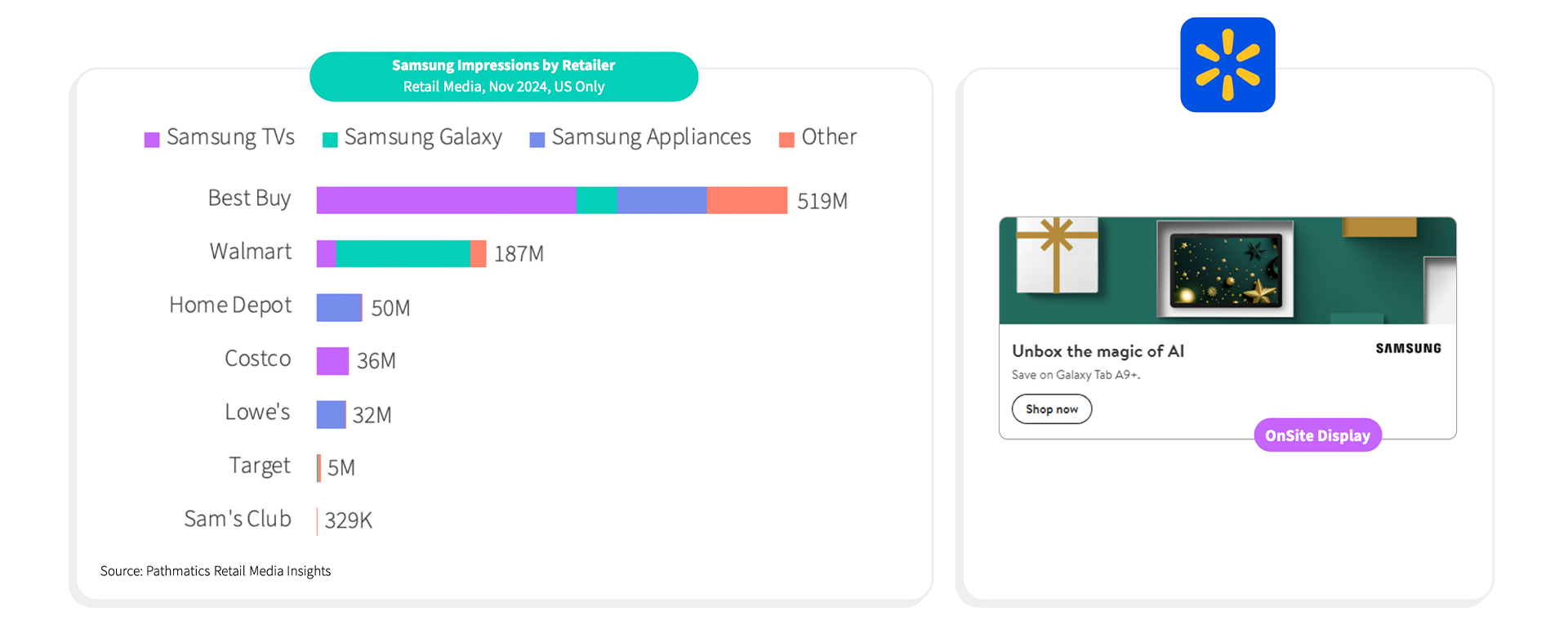Screen dimensions: 1568x634
Task: Click the Samsung Galaxy teal legend swatch
Action: [330, 140]
